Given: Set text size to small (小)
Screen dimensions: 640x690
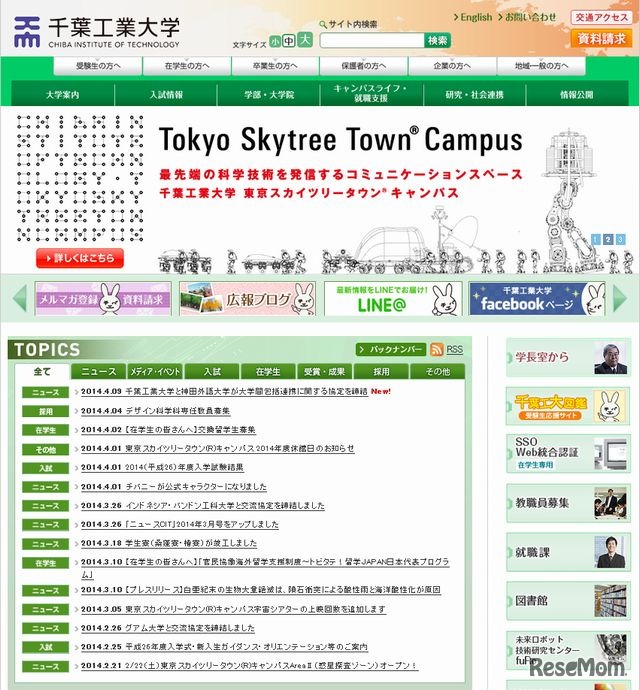Looking at the screenshot, I should coord(275,41).
